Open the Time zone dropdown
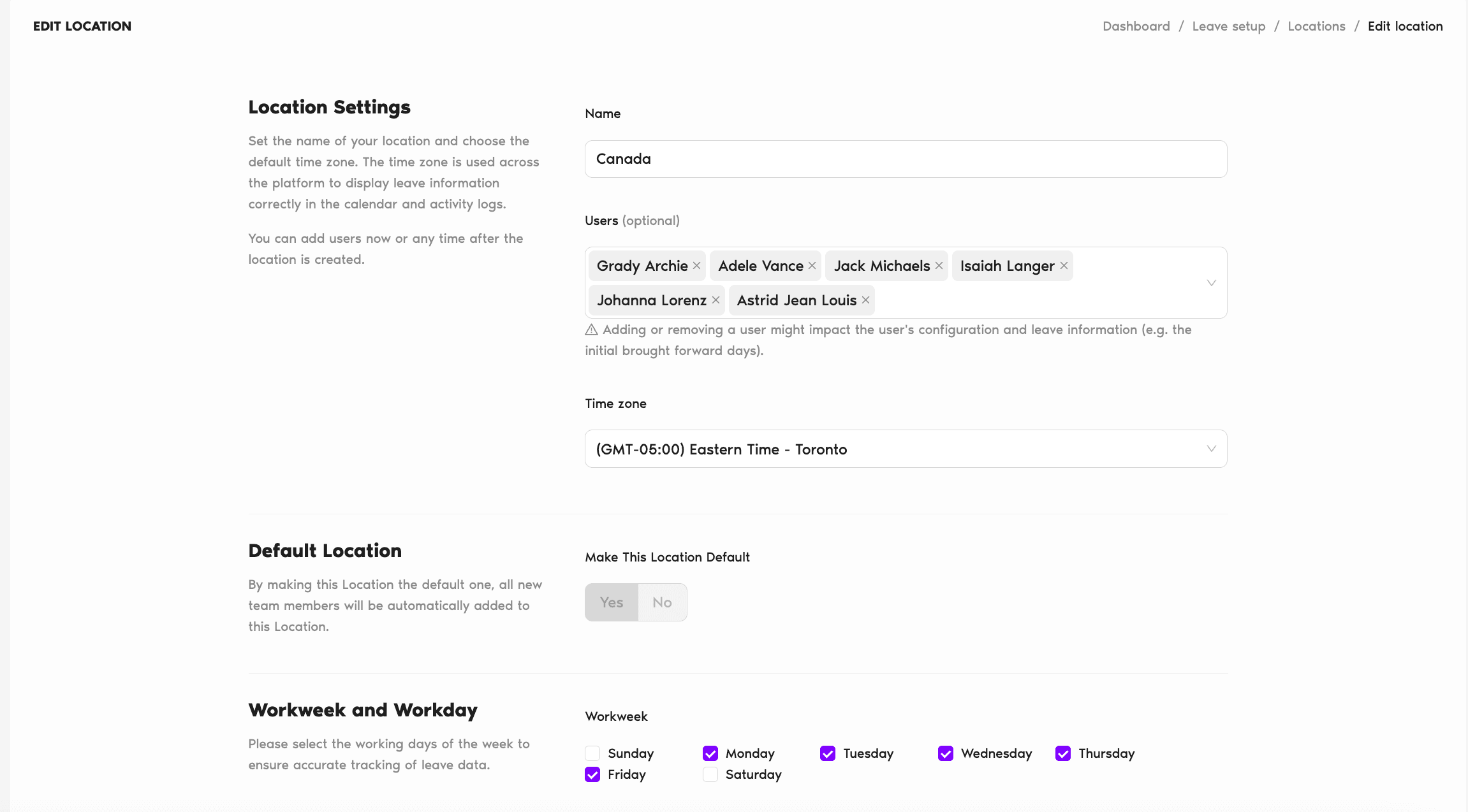Viewport: 1468px width, 812px height. pyautogui.click(x=906, y=449)
